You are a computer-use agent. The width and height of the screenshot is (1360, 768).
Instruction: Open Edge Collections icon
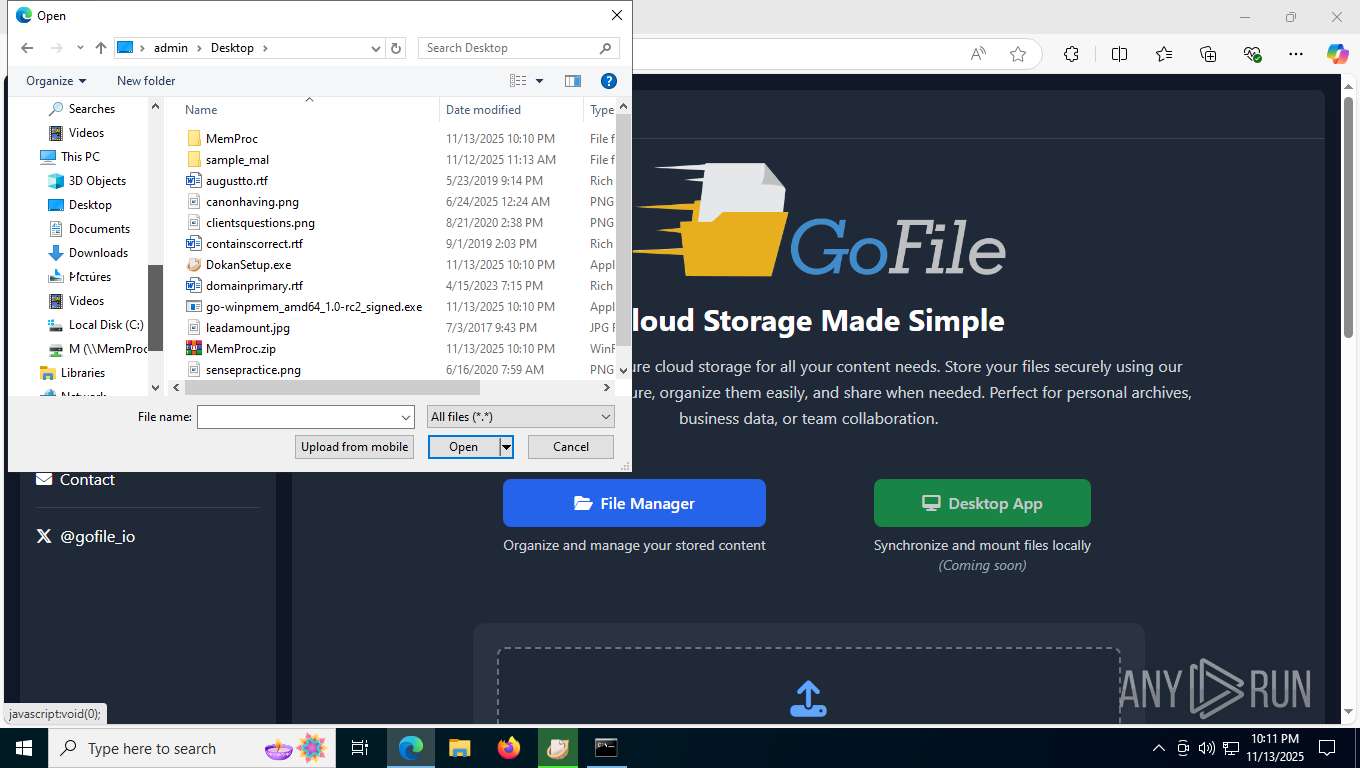pyautogui.click(x=1208, y=54)
